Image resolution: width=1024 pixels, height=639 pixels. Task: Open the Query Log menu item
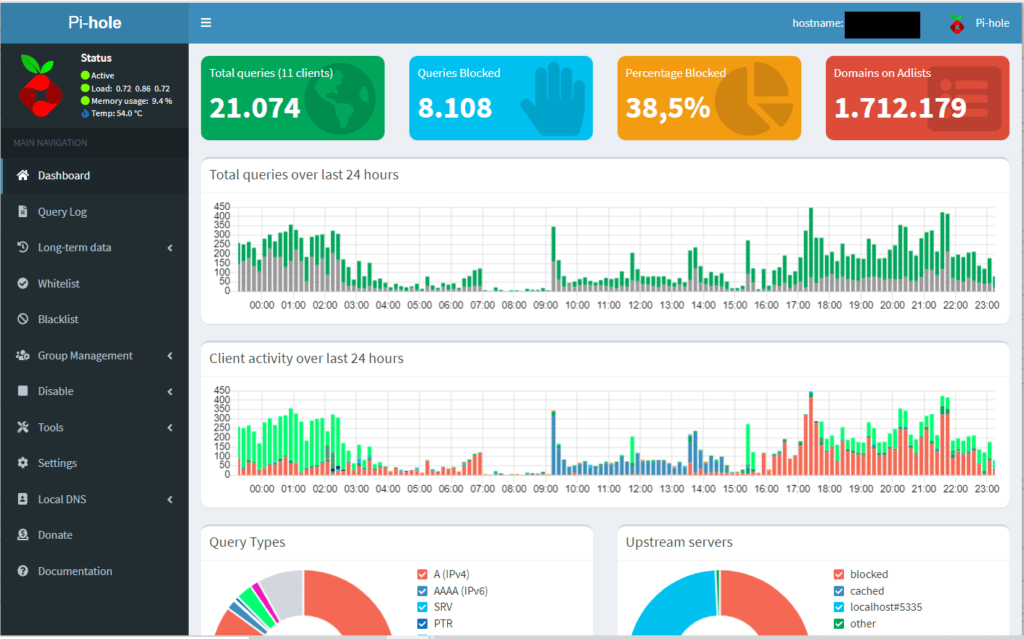[x=95, y=211]
